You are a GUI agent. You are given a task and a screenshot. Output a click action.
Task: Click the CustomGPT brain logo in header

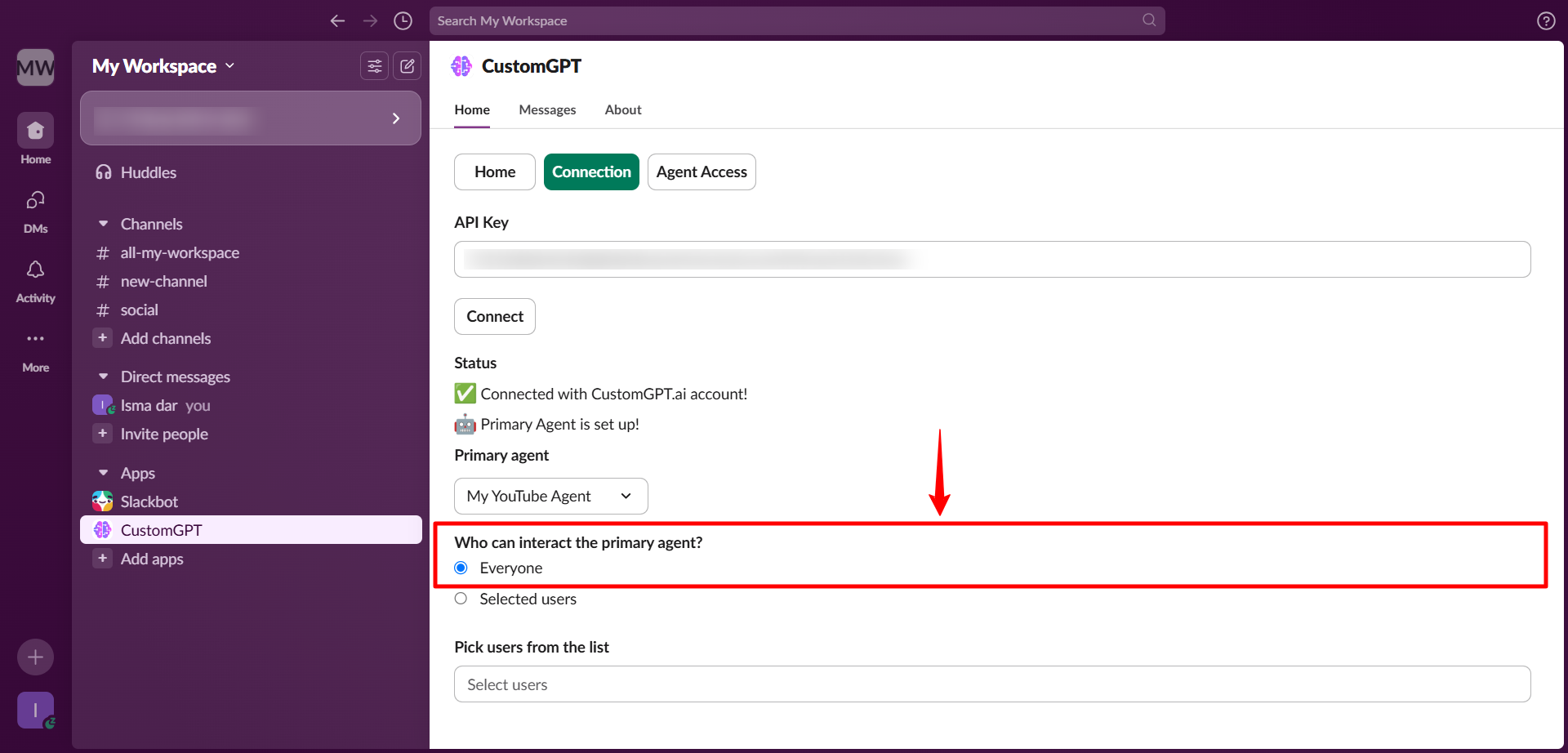click(461, 66)
